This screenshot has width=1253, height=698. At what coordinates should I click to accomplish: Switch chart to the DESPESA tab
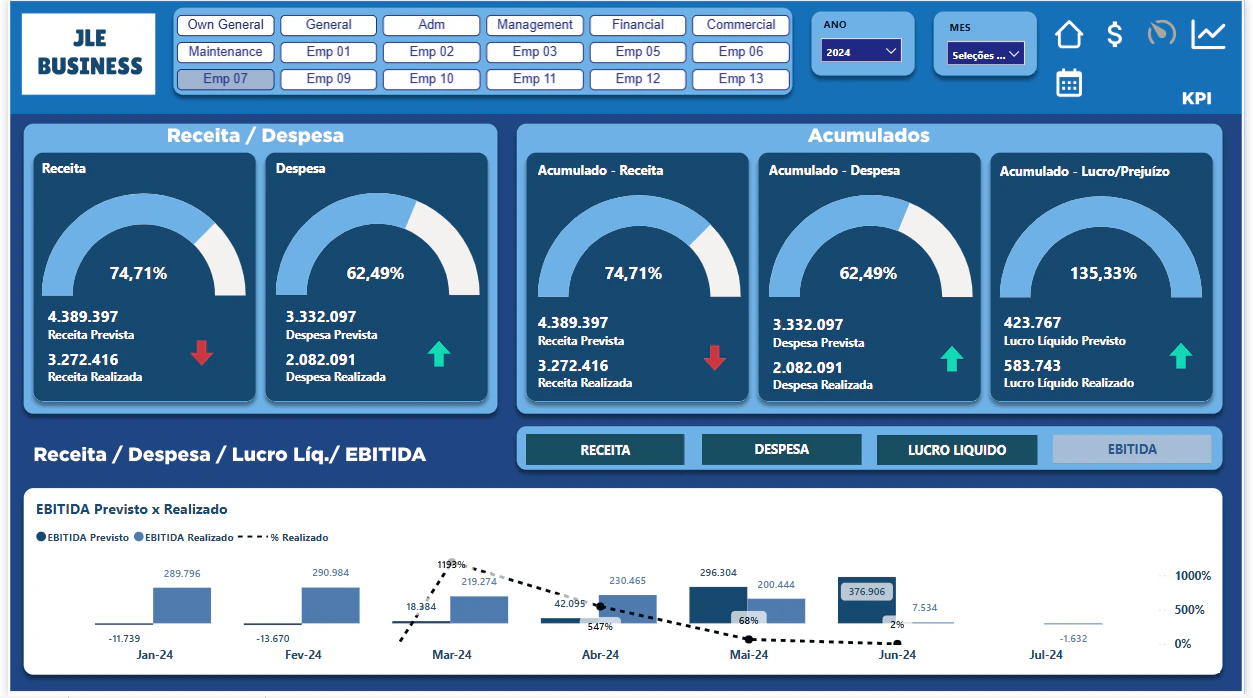[782, 450]
